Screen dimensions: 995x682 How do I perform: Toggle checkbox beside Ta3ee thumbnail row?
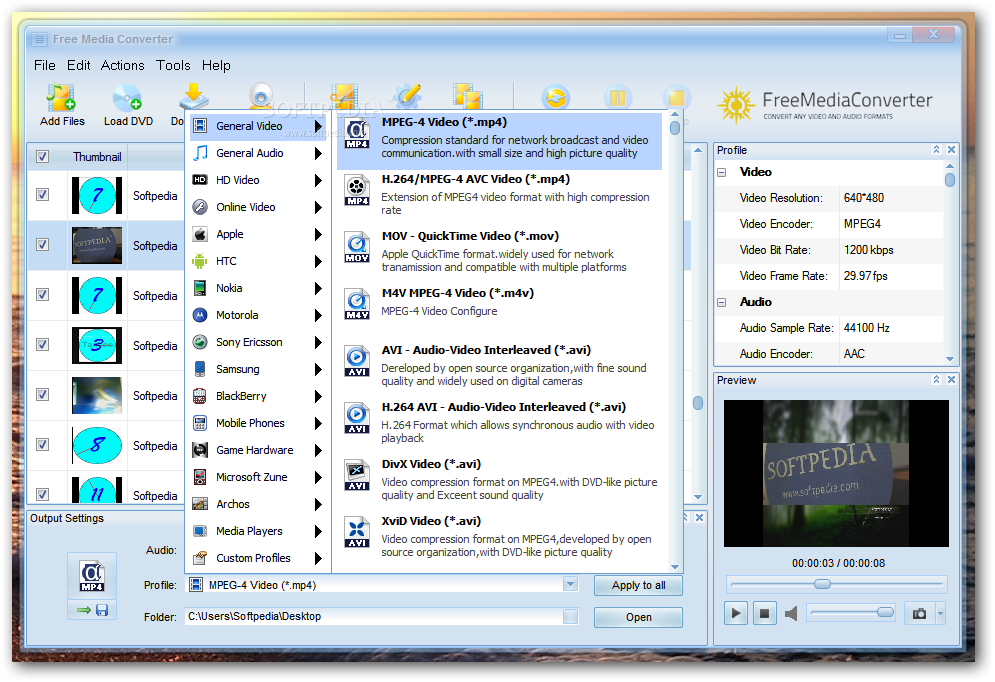(x=43, y=344)
